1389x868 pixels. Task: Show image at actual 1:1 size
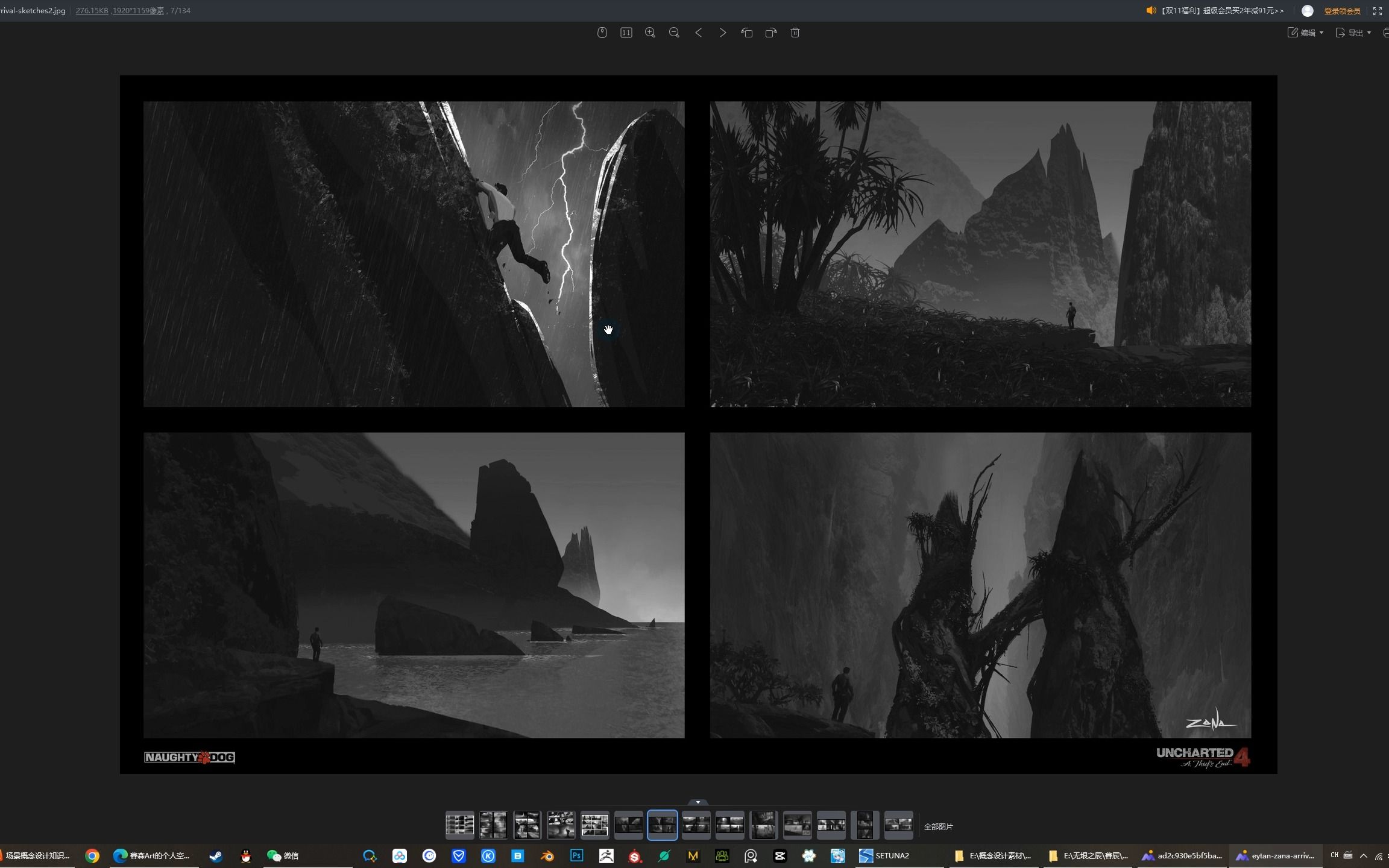[x=626, y=33]
